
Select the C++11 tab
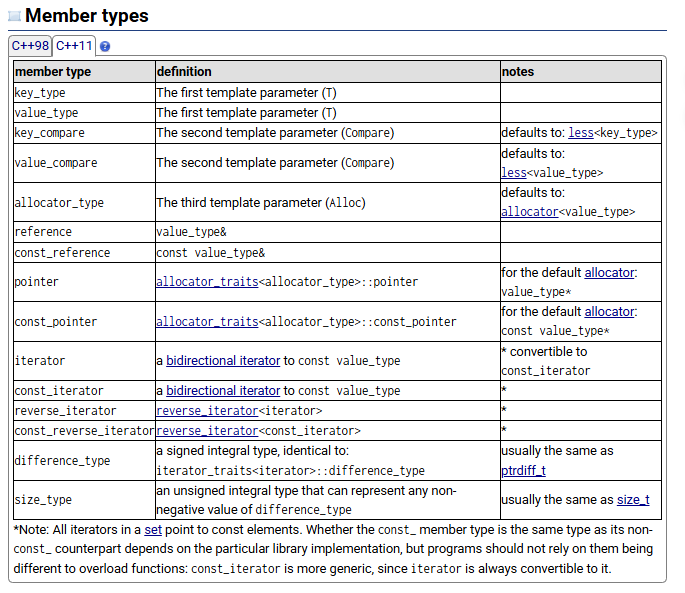click(x=74, y=45)
